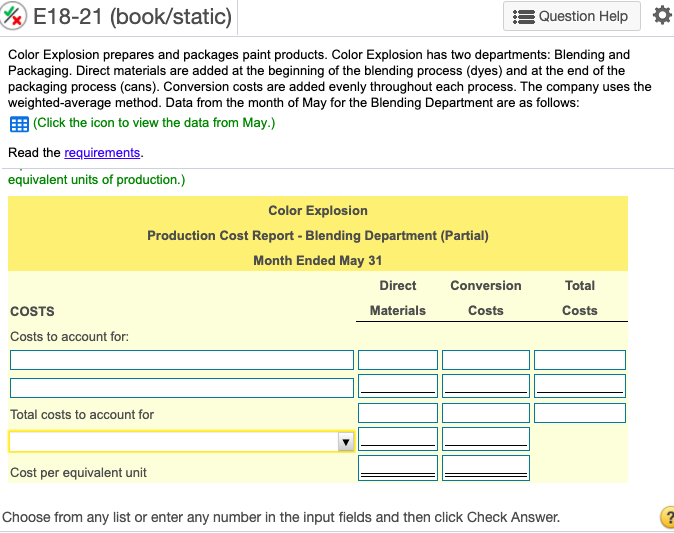Screen dimensions: 674x533
Task: Click the 'Total Costs' column header
Action: (580, 298)
